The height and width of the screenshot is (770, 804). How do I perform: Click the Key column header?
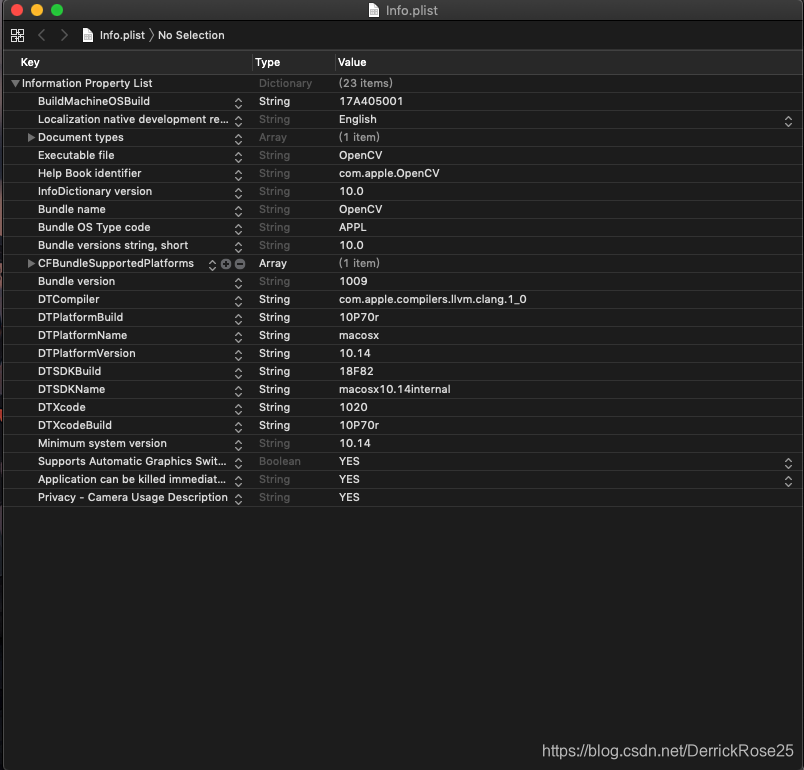30,62
